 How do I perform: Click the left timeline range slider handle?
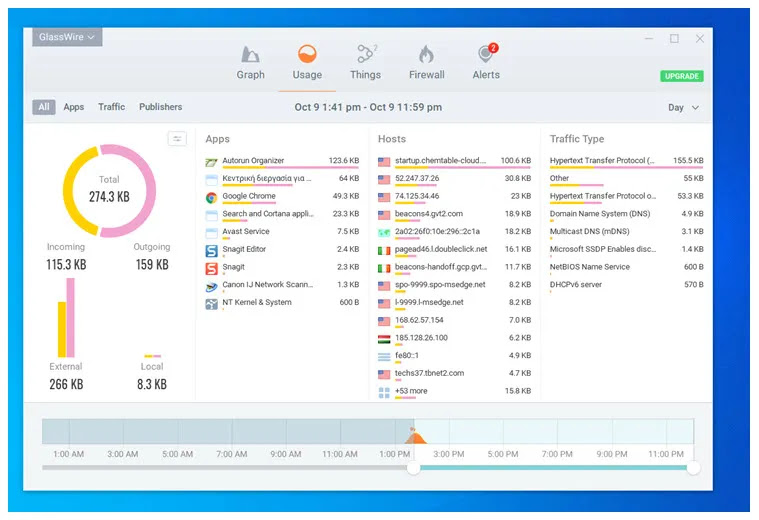(x=413, y=468)
